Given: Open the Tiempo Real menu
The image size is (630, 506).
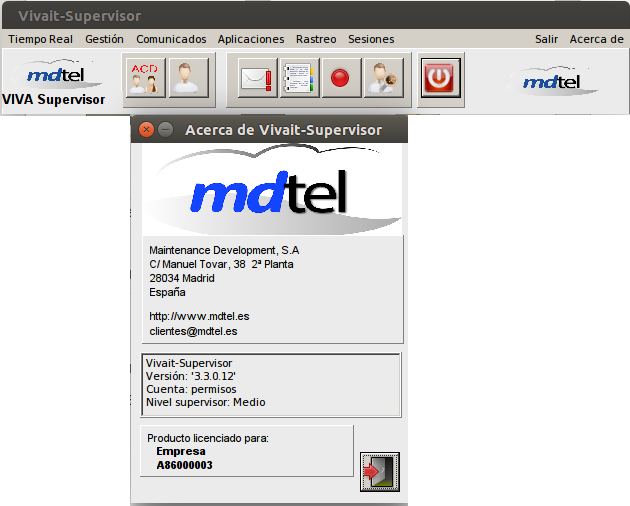Looking at the screenshot, I should [41, 39].
